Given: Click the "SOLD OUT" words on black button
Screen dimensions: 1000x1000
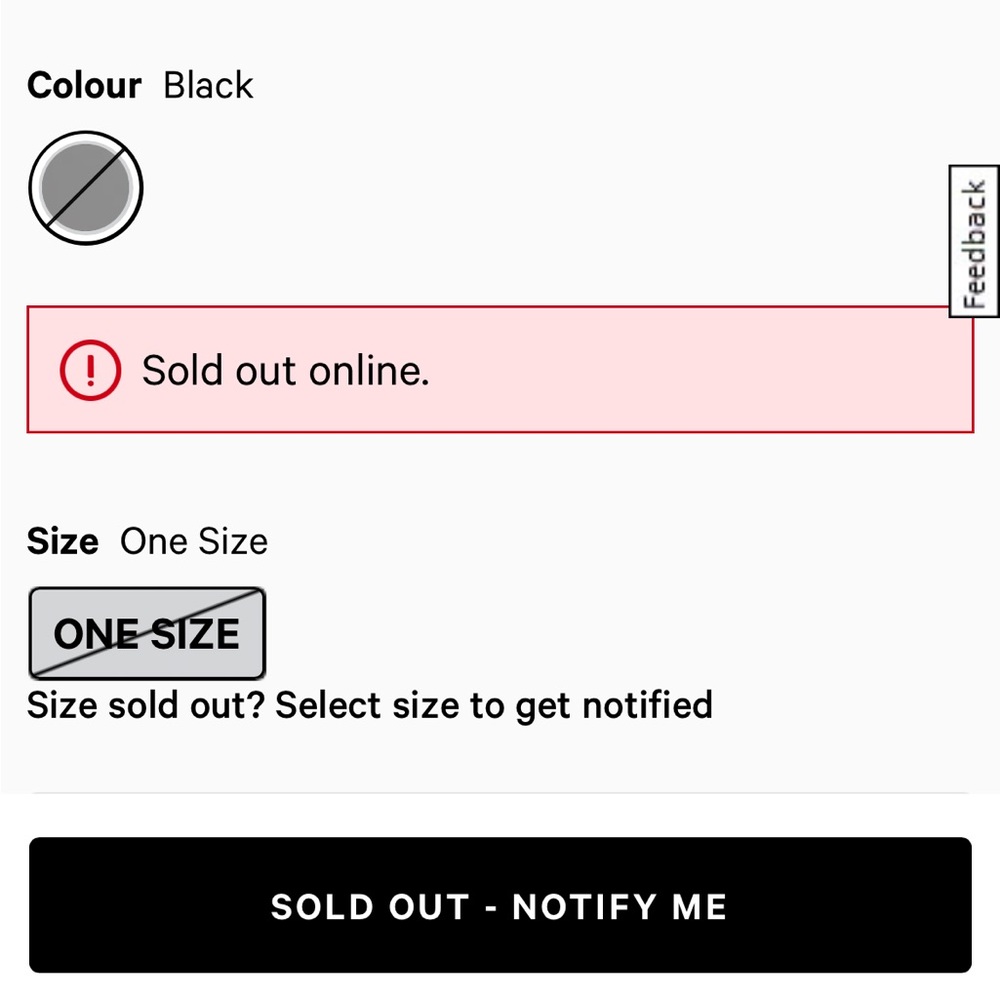Looking at the screenshot, I should 370,906.
